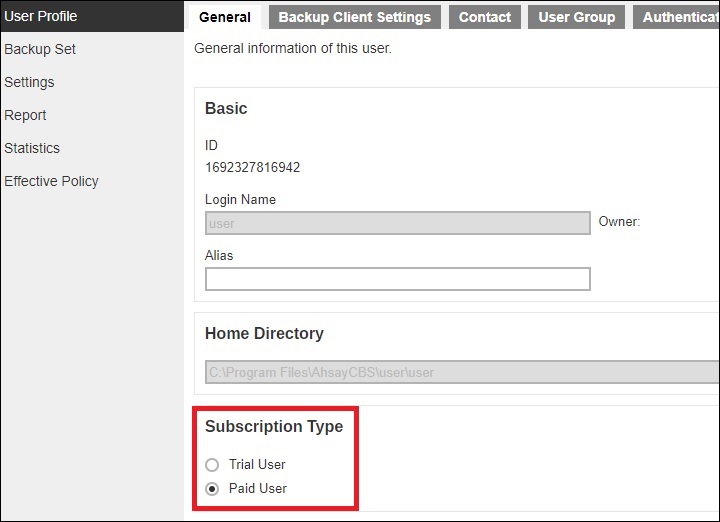720x522 pixels.
Task: Open the partially visible Authentication tab
Action: [x=679, y=17]
